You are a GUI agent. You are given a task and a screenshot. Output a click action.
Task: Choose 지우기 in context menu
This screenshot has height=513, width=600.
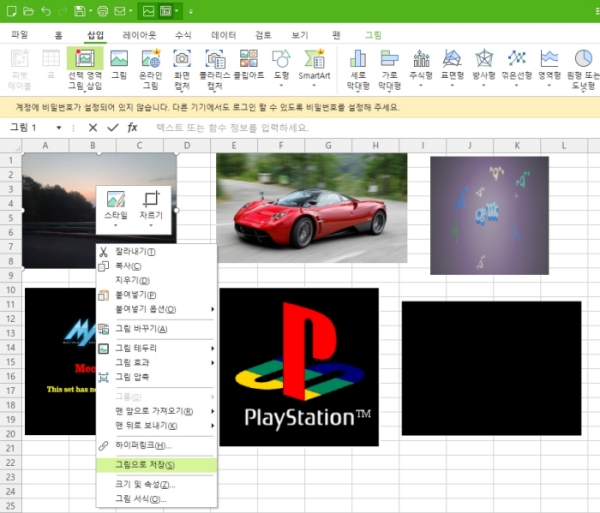point(157,280)
